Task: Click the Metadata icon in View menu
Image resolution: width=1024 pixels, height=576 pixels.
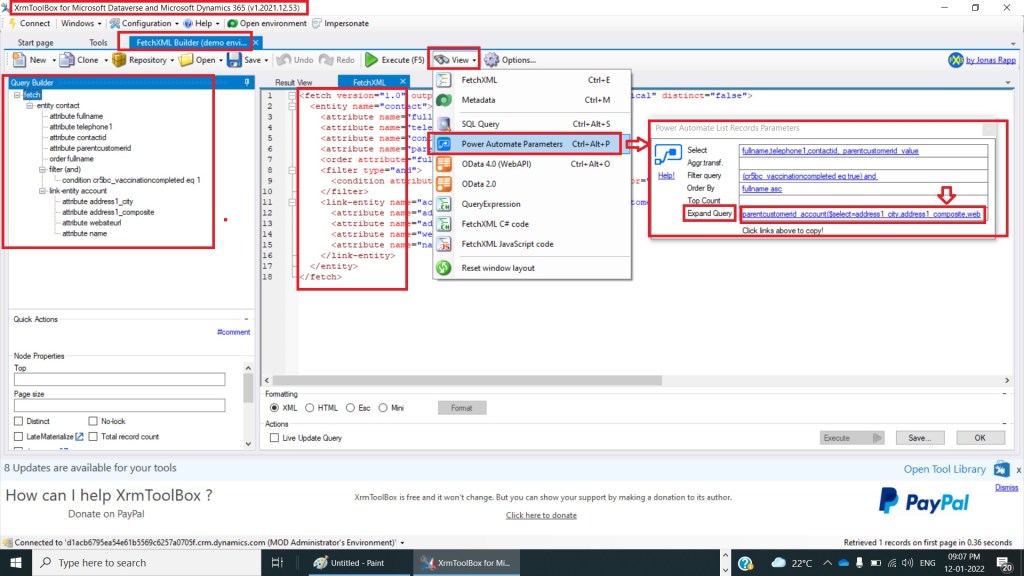Action: click(x=444, y=100)
